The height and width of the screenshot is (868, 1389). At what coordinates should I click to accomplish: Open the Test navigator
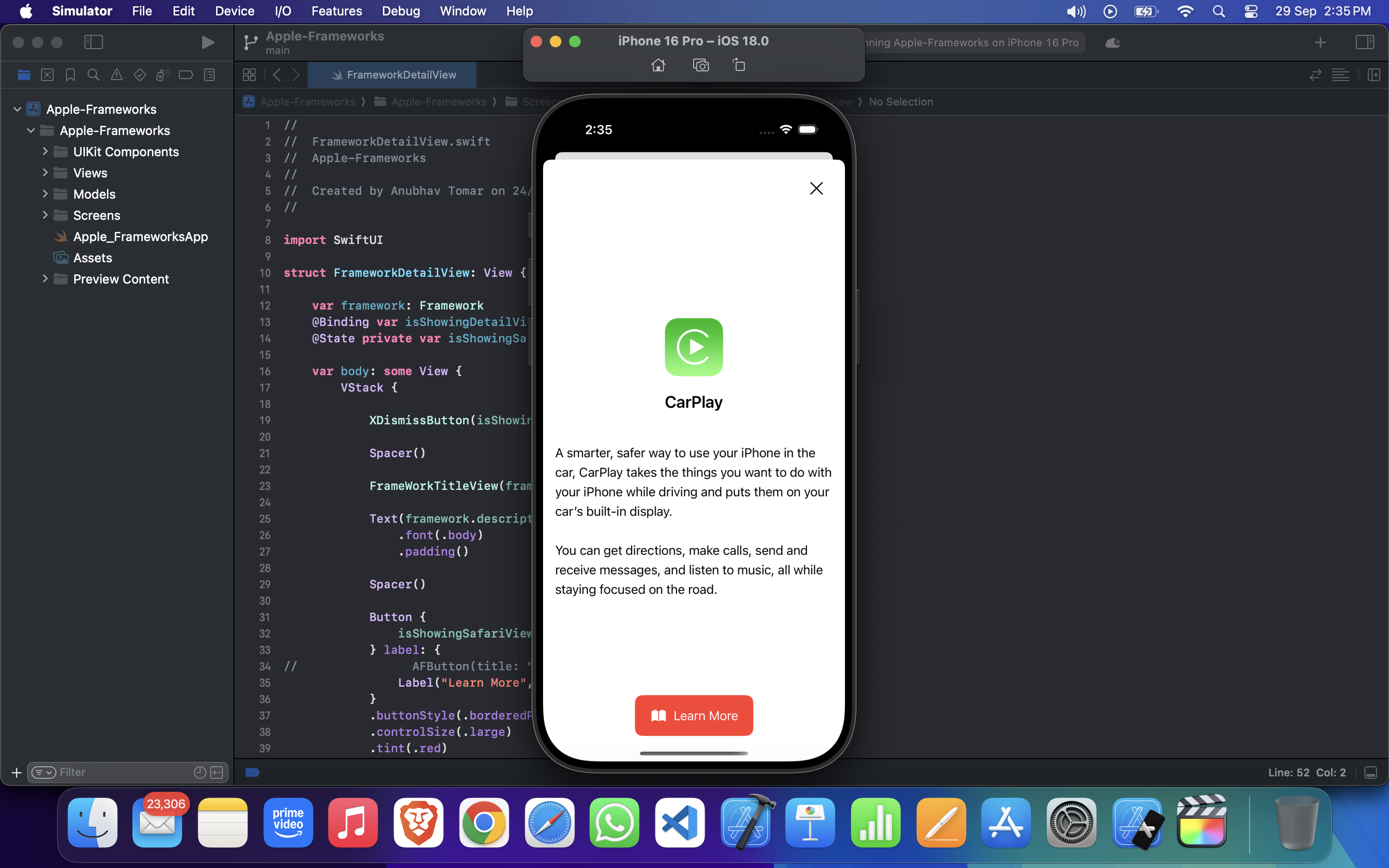[x=139, y=75]
